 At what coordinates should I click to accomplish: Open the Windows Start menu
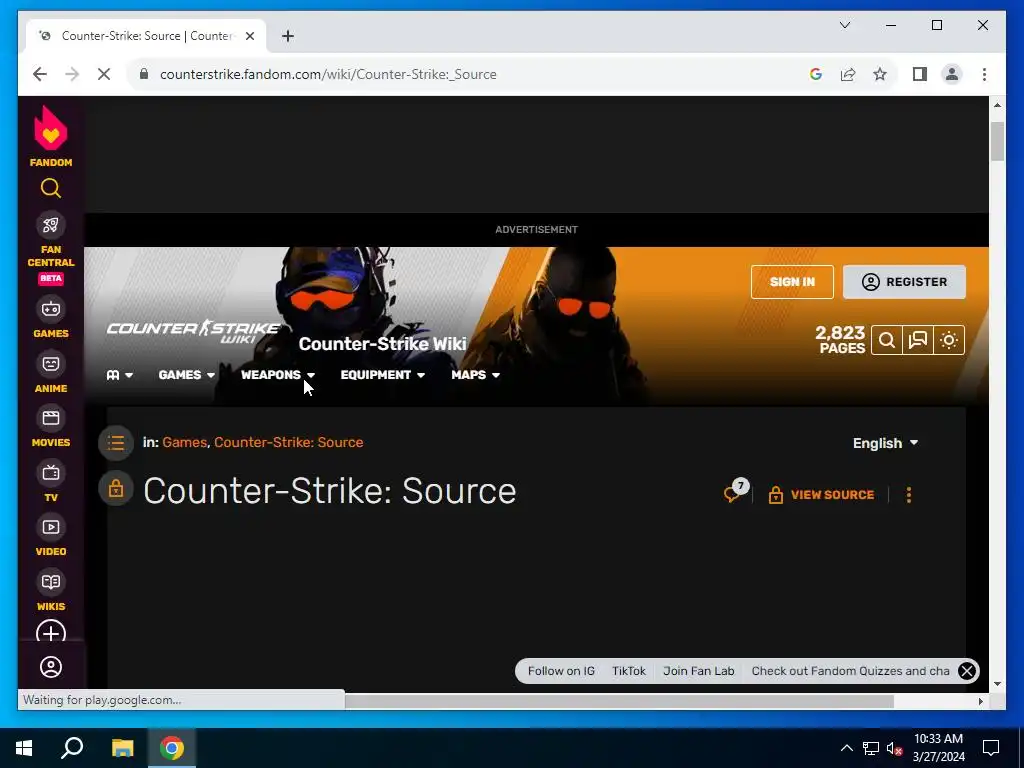pyautogui.click(x=24, y=748)
